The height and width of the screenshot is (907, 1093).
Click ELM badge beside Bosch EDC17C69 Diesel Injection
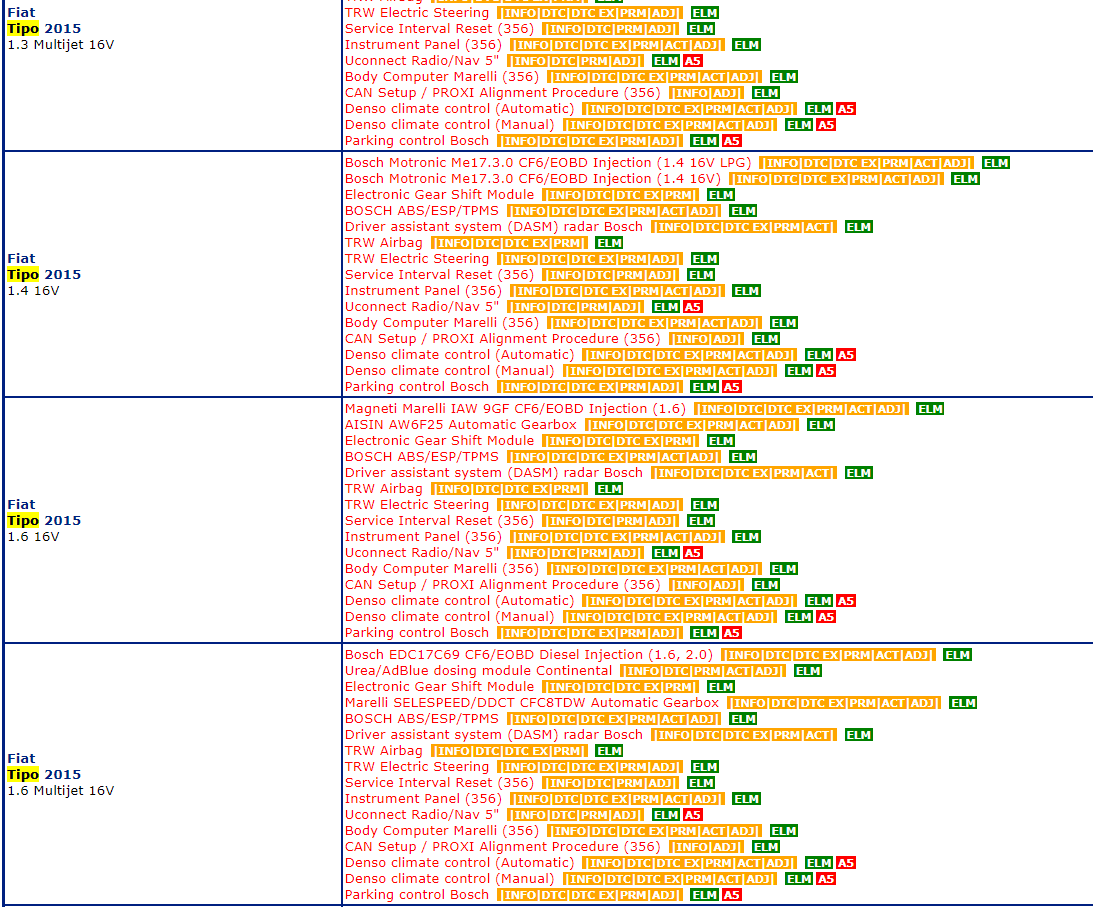click(x=957, y=655)
